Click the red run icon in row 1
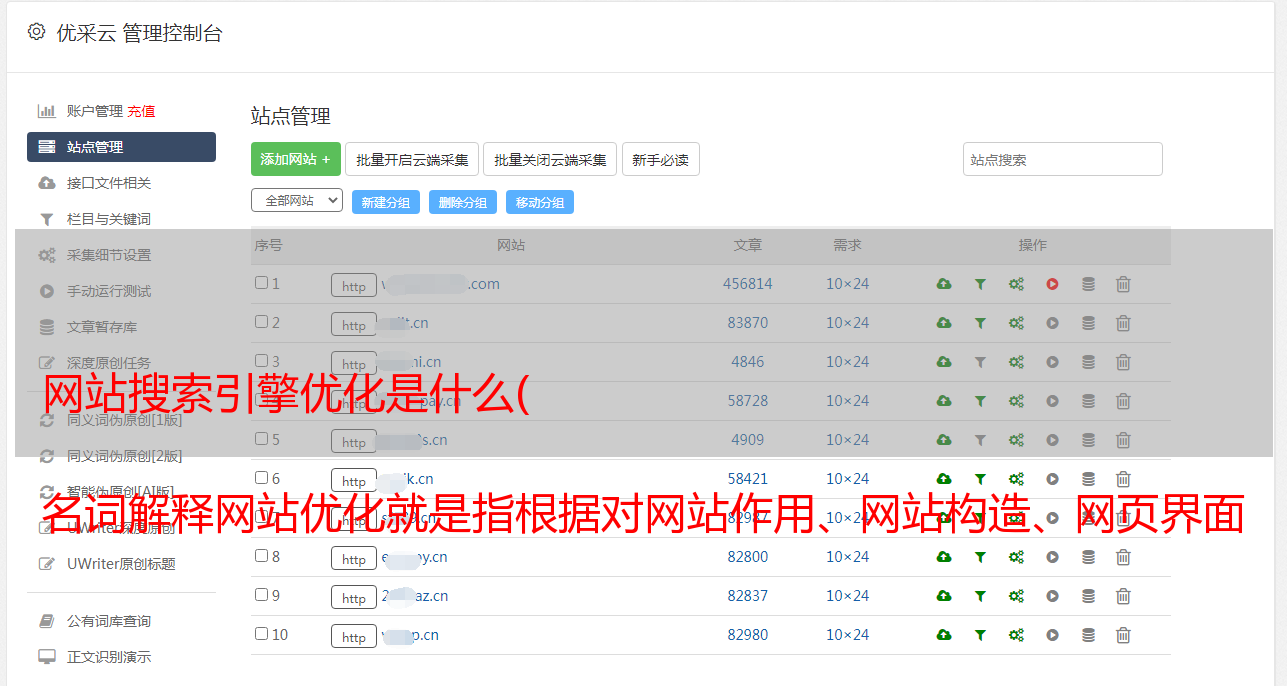1287x686 pixels. coord(1052,284)
